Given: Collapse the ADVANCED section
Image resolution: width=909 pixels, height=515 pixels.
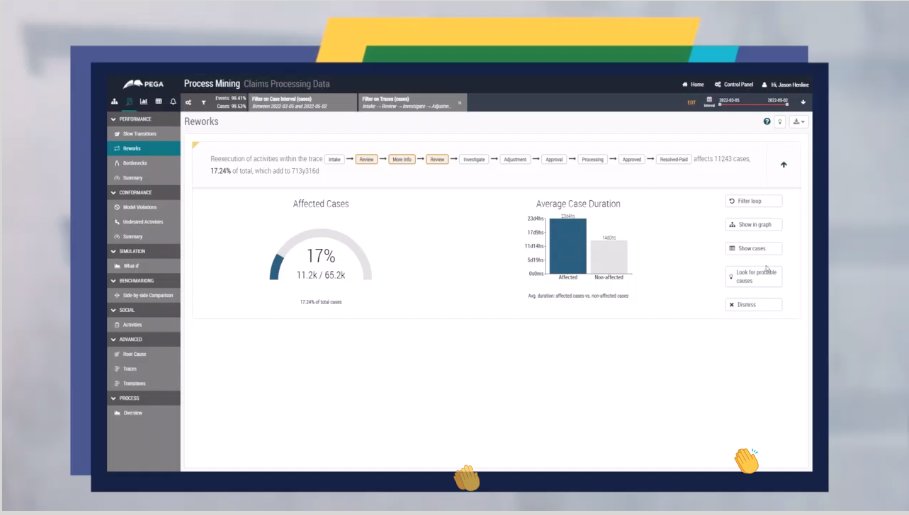Looking at the screenshot, I should tap(144, 339).
